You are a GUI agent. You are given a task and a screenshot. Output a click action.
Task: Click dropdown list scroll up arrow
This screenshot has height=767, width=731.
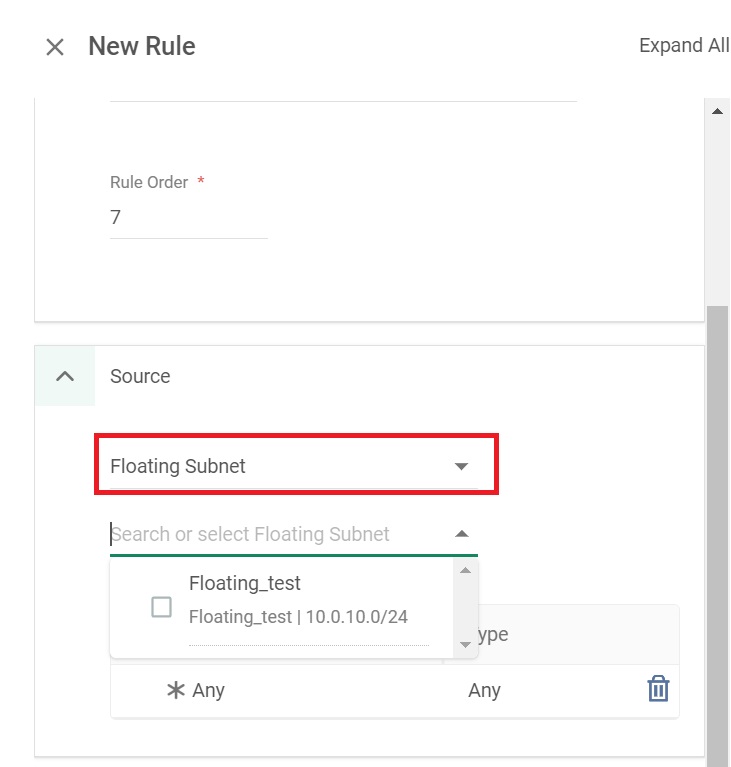tap(466, 570)
